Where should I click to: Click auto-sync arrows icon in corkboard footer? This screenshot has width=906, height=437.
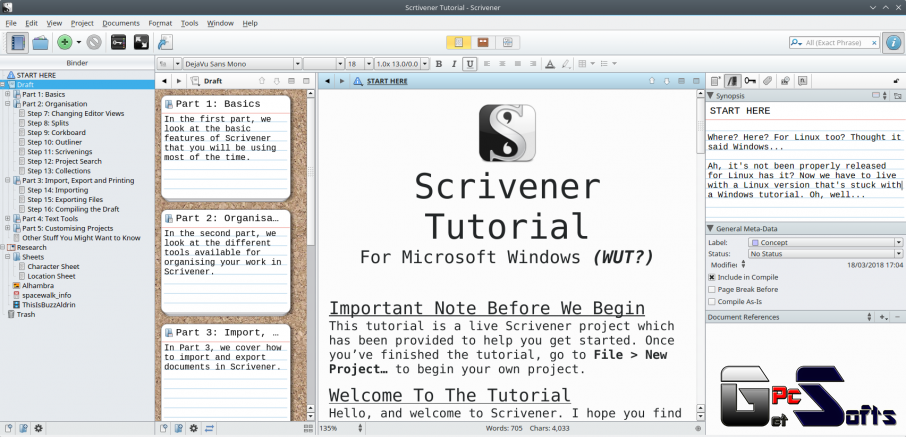[209, 428]
